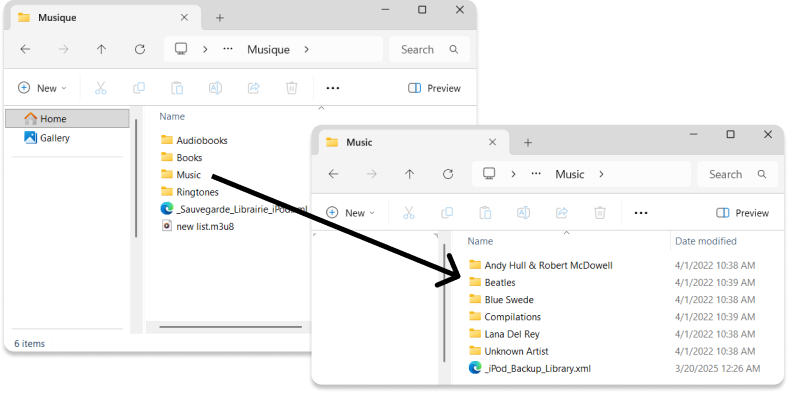Click Share icon in Musique toolbar
The height and width of the screenshot is (393, 788).
[x=254, y=88]
